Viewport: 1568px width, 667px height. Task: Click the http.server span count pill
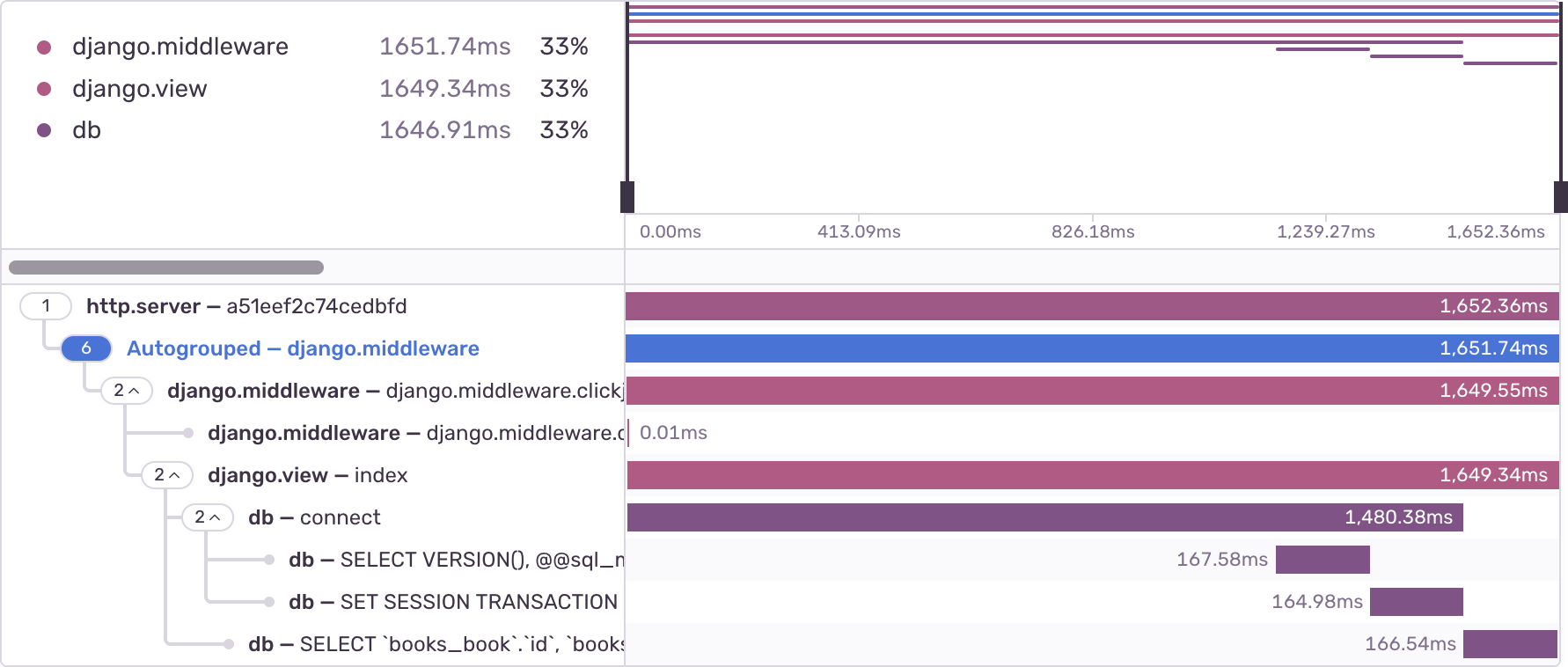coord(46,306)
